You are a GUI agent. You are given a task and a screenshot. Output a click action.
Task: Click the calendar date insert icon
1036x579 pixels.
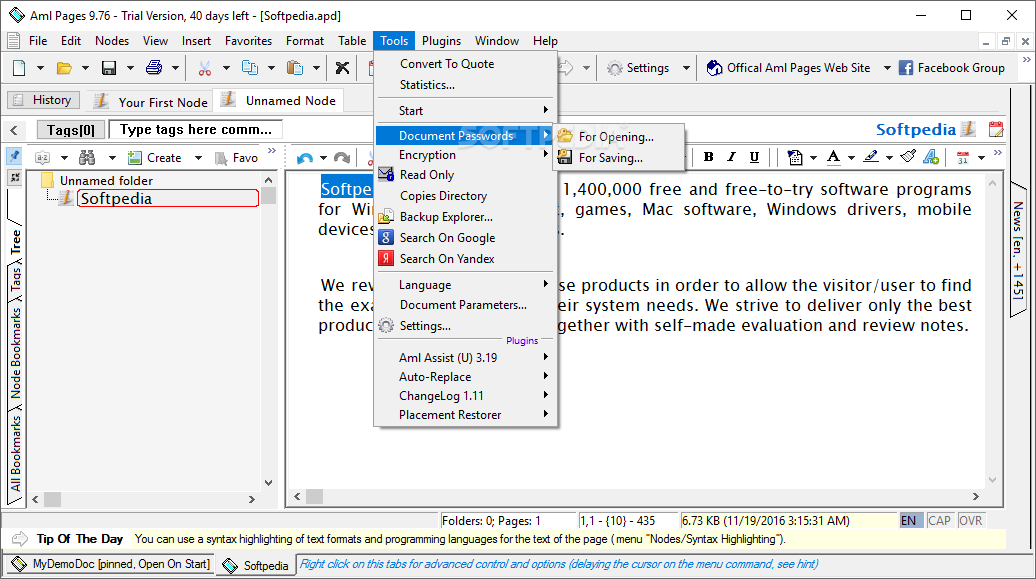[963, 157]
